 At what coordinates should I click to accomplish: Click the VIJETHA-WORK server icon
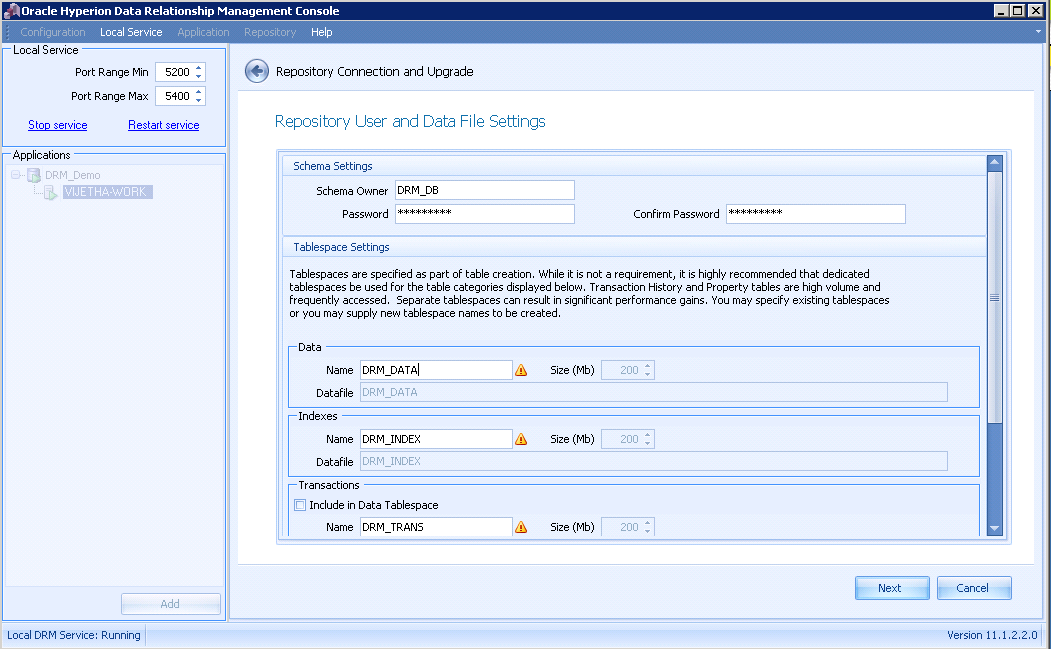[x=51, y=192]
